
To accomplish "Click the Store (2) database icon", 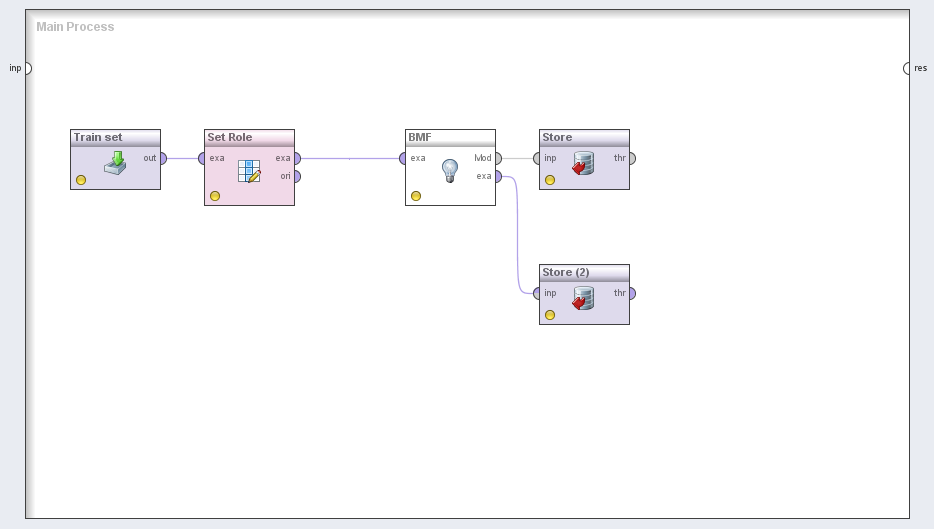I will click(583, 298).
